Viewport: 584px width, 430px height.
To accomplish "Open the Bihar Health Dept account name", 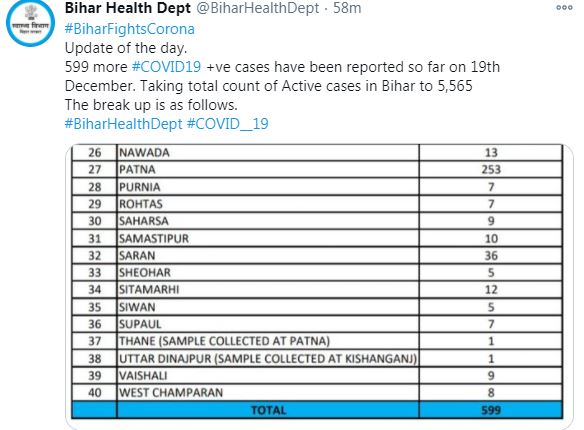I will [x=128, y=8].
